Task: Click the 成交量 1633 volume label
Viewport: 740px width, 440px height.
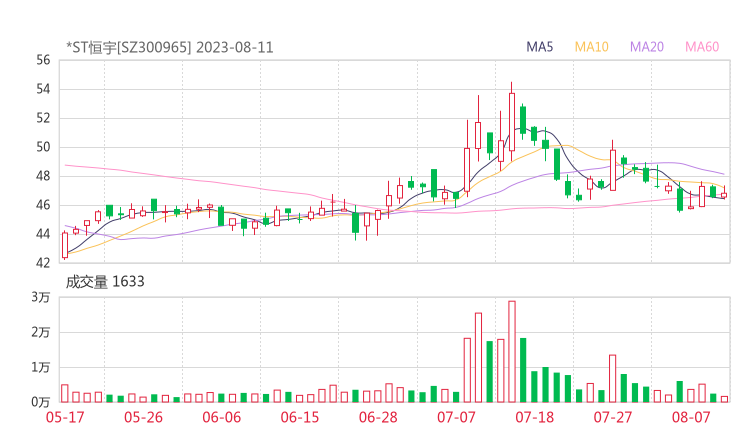Action: pos(105,282)
